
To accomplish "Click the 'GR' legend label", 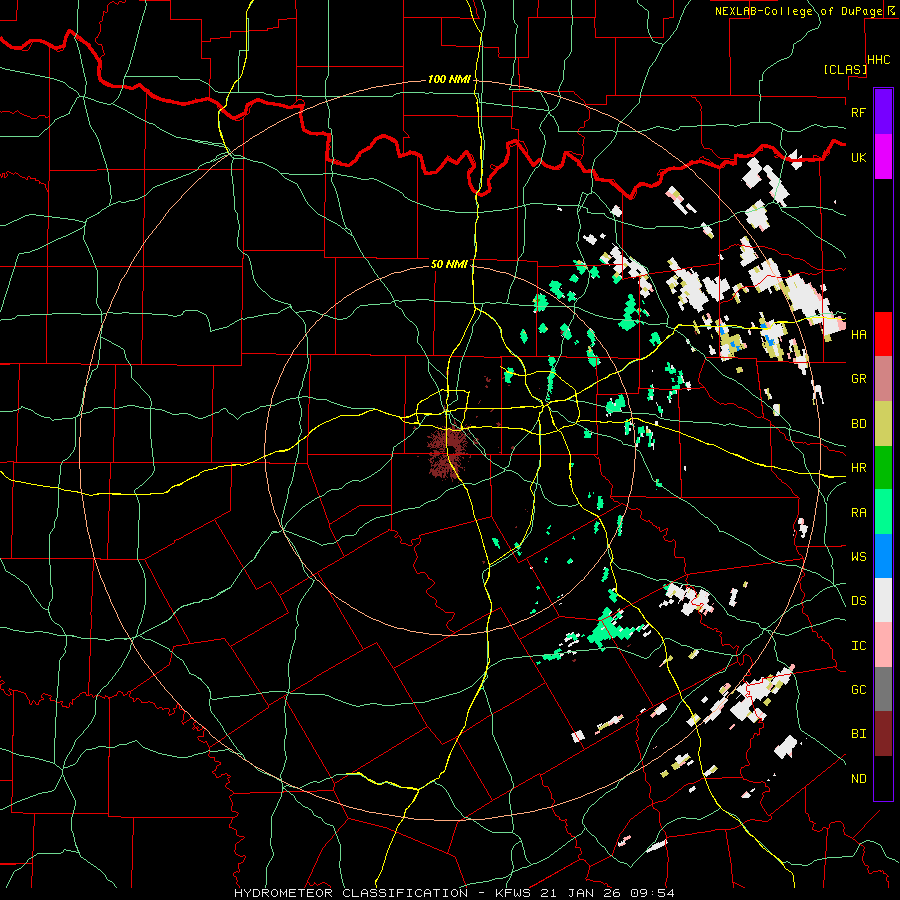I will coord(858,379).
